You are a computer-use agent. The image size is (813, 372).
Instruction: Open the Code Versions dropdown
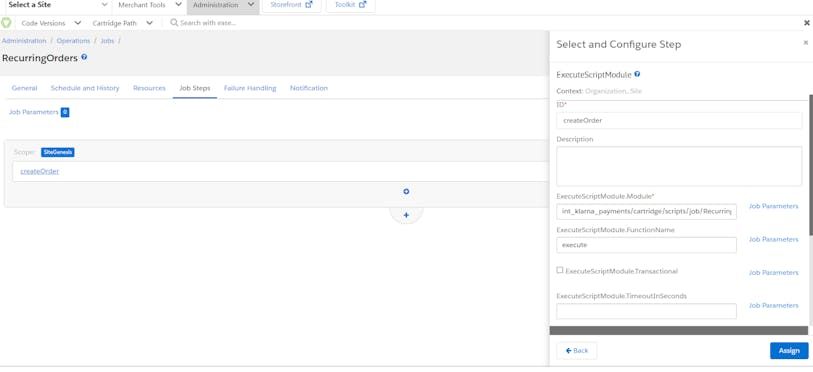click(51, 23)
